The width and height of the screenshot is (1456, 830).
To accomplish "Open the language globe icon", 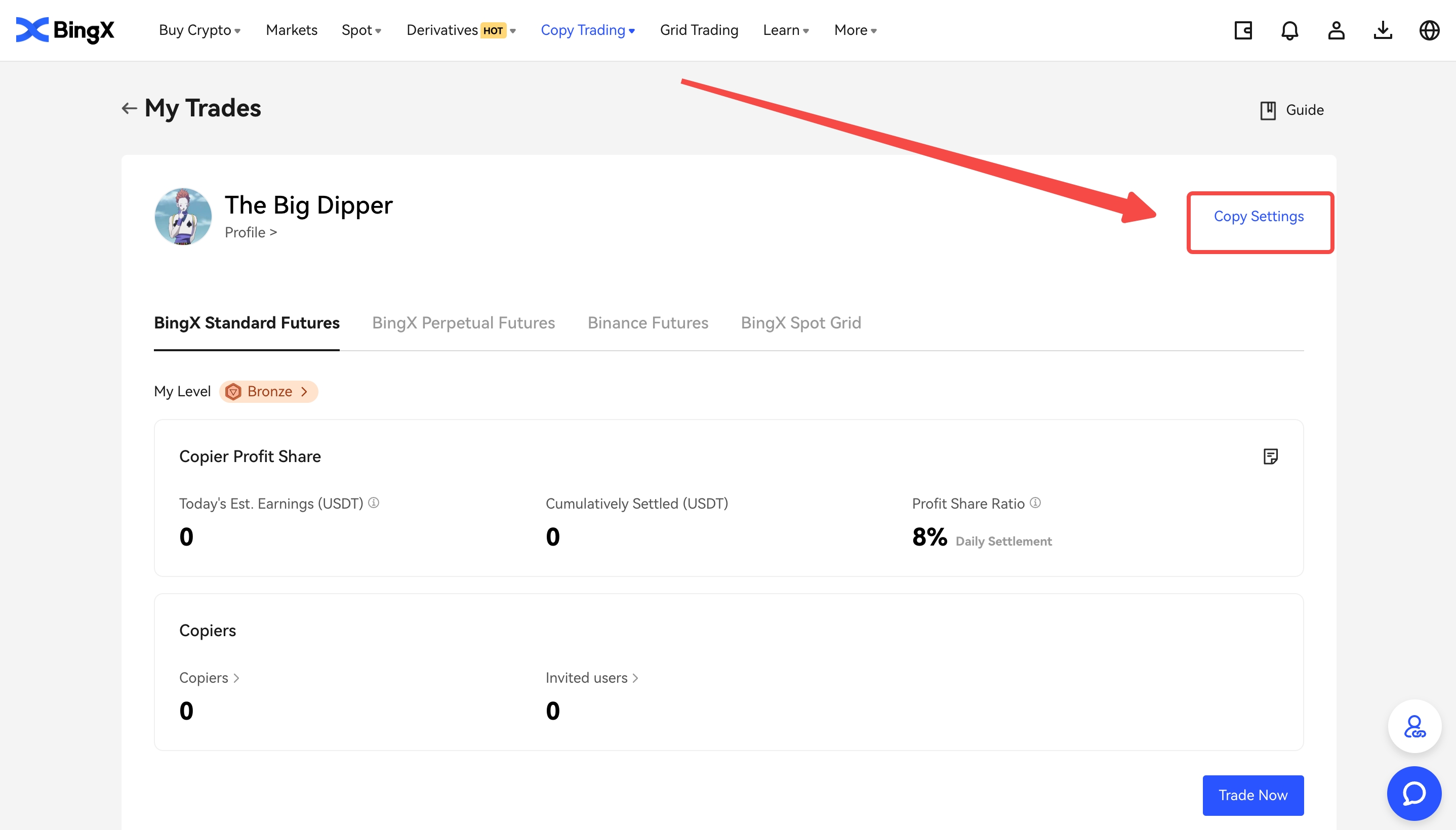I will click(x=1429, y=30).
